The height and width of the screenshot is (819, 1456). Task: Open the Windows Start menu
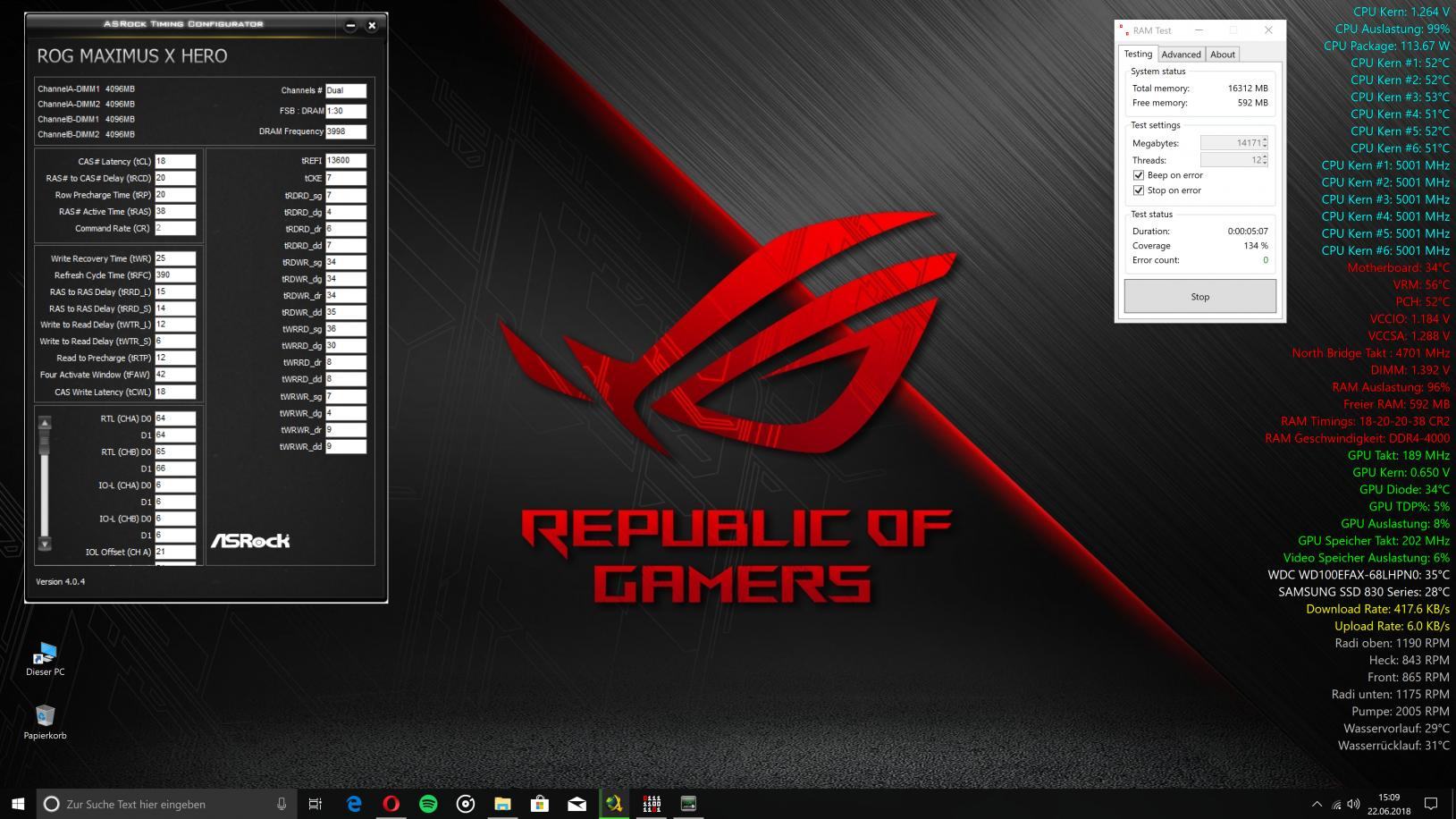(18, 804)
